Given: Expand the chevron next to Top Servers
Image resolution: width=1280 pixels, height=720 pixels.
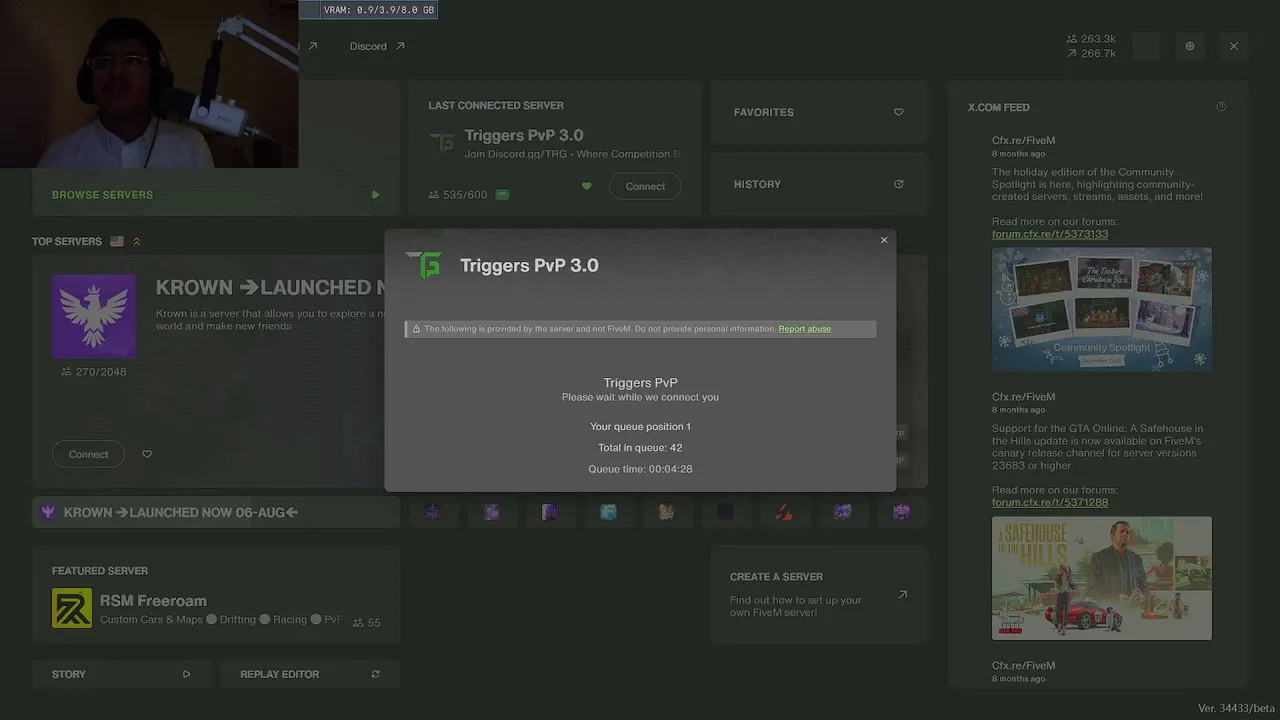Looking at the screenshot, I should click(137, 241).
